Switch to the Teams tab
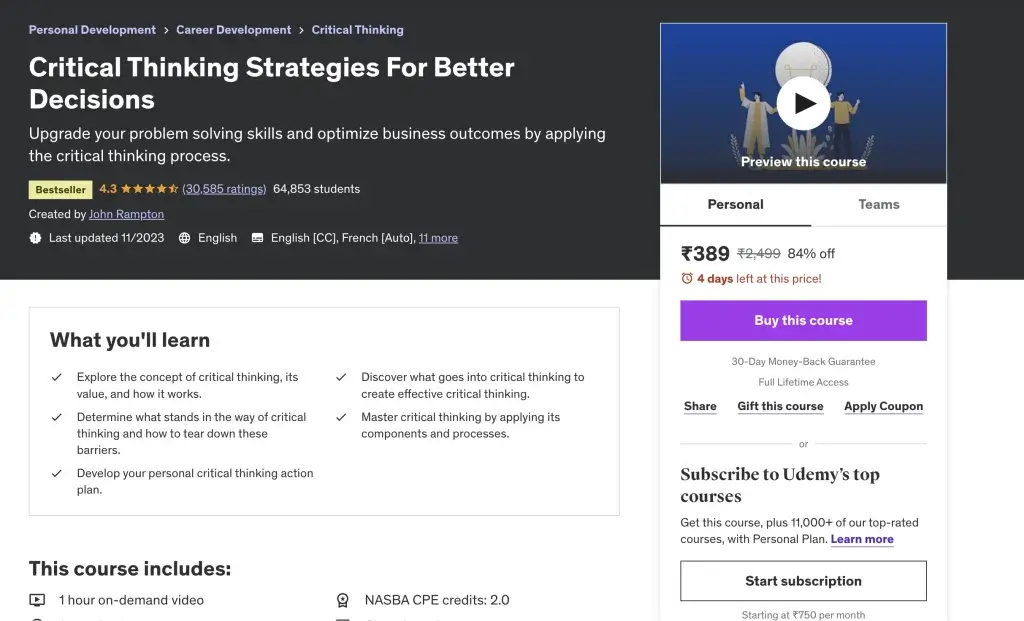This screenshot has height=621, width=1024. point(879,205)
